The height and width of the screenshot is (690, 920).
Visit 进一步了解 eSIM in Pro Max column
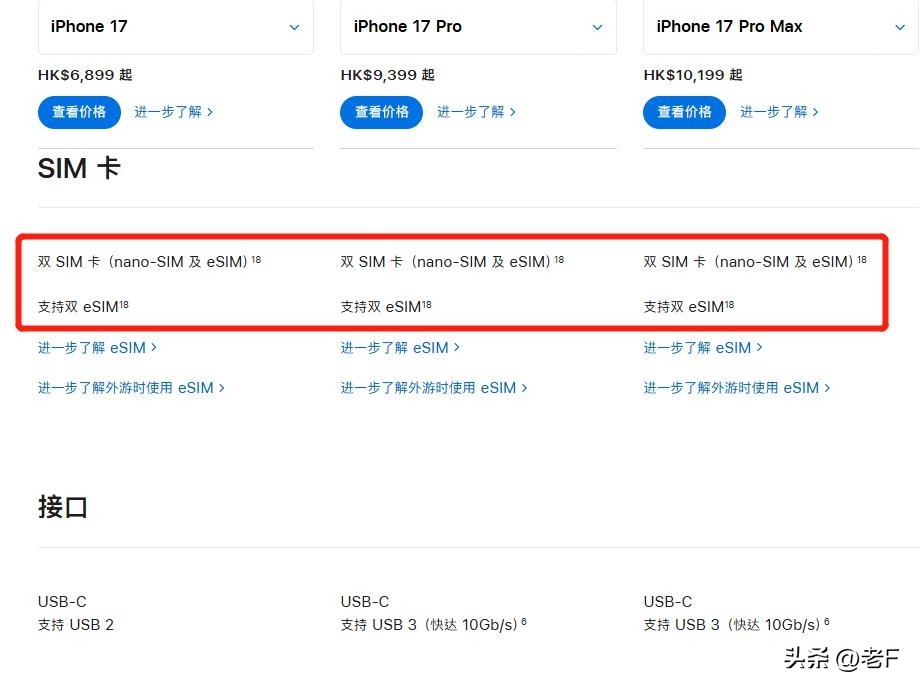[703, 348]
